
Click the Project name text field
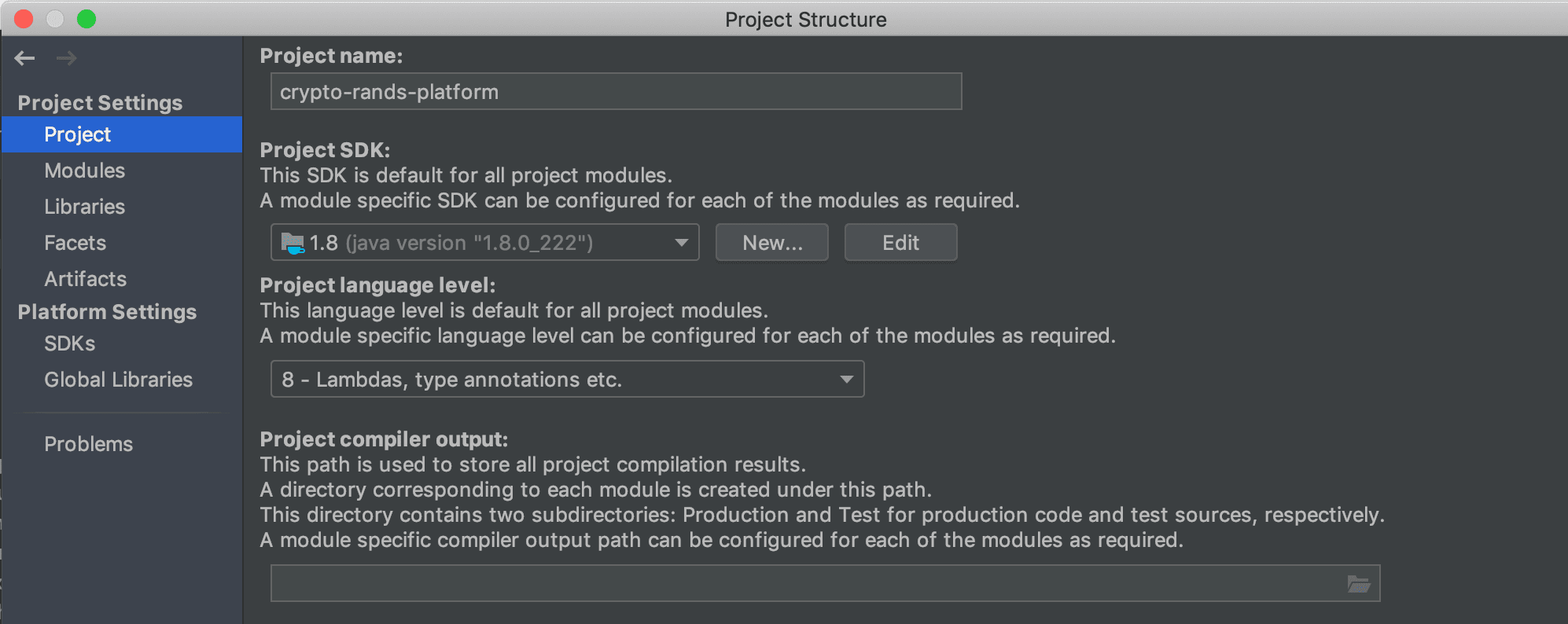click(x=616, y=92)
